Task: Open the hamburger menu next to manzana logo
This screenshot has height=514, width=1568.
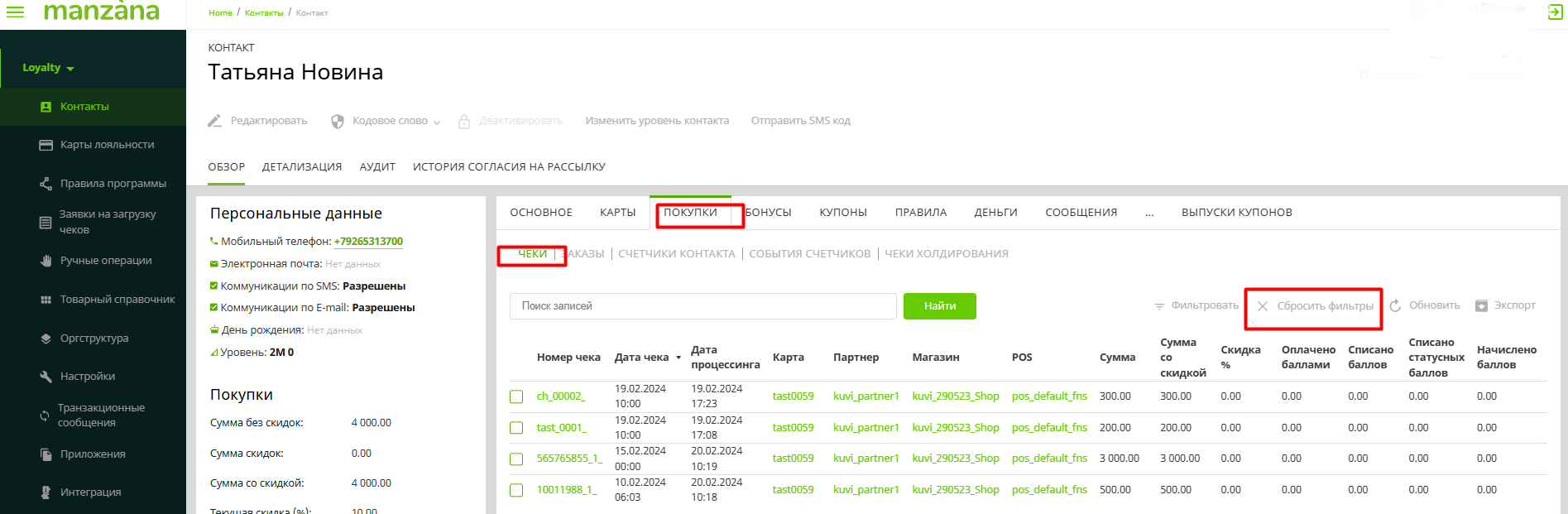Action: (15, 12)
